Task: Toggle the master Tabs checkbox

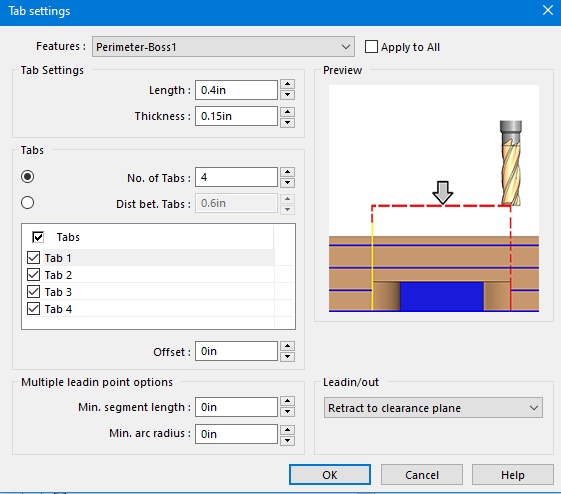Action: [38, 237]
